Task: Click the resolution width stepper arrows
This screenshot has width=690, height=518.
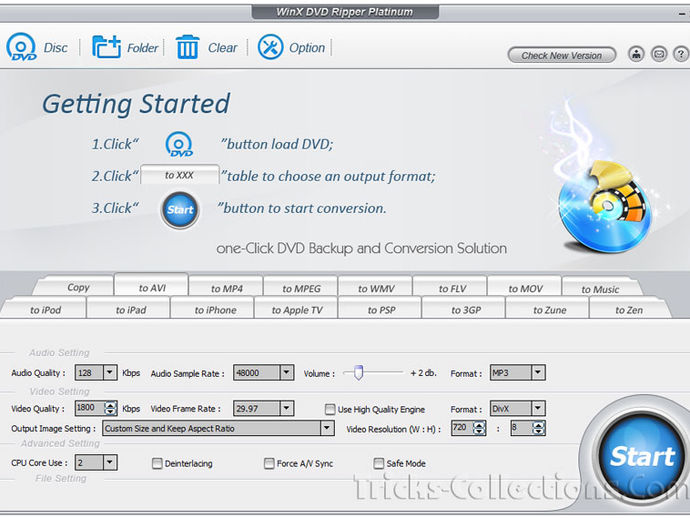Action: tap(479, 428)
